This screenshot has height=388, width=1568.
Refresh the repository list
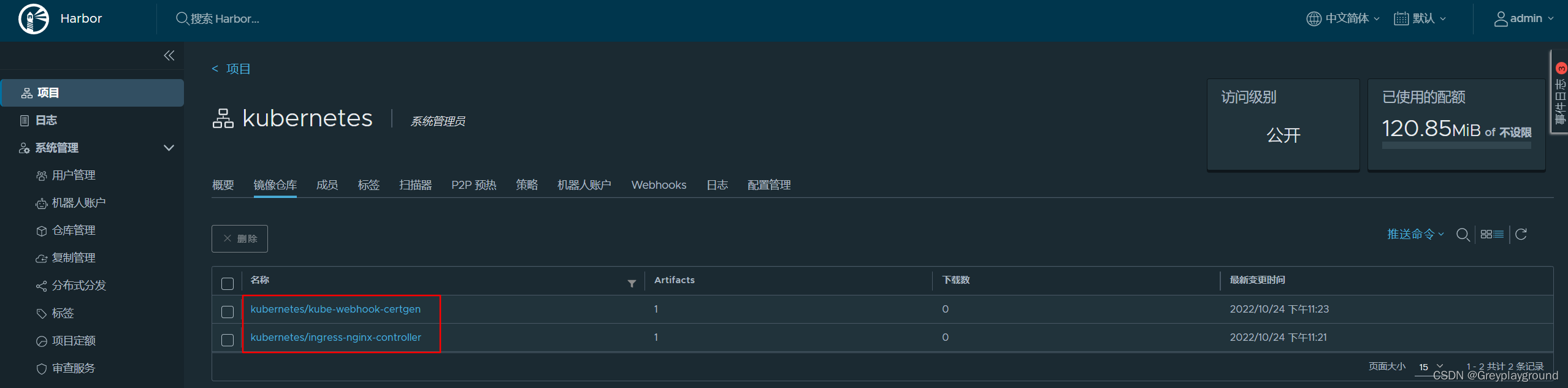click(x=1521, y=234)
